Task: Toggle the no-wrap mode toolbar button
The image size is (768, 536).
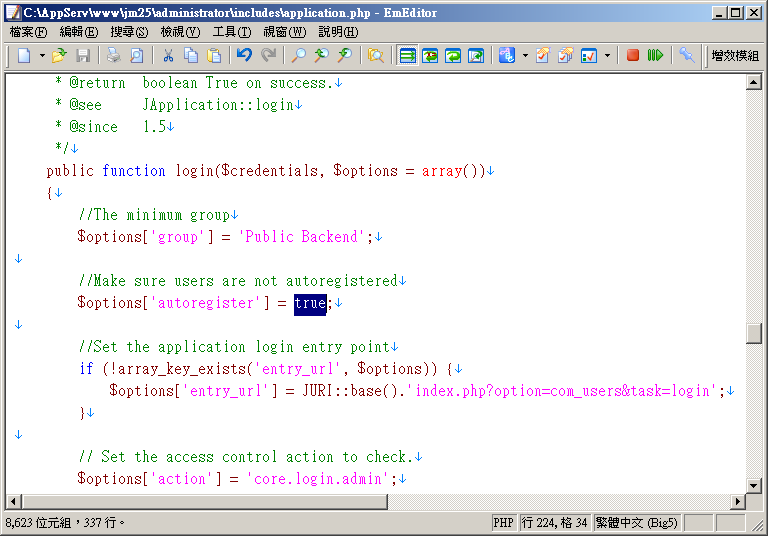Action: (408, 56)
